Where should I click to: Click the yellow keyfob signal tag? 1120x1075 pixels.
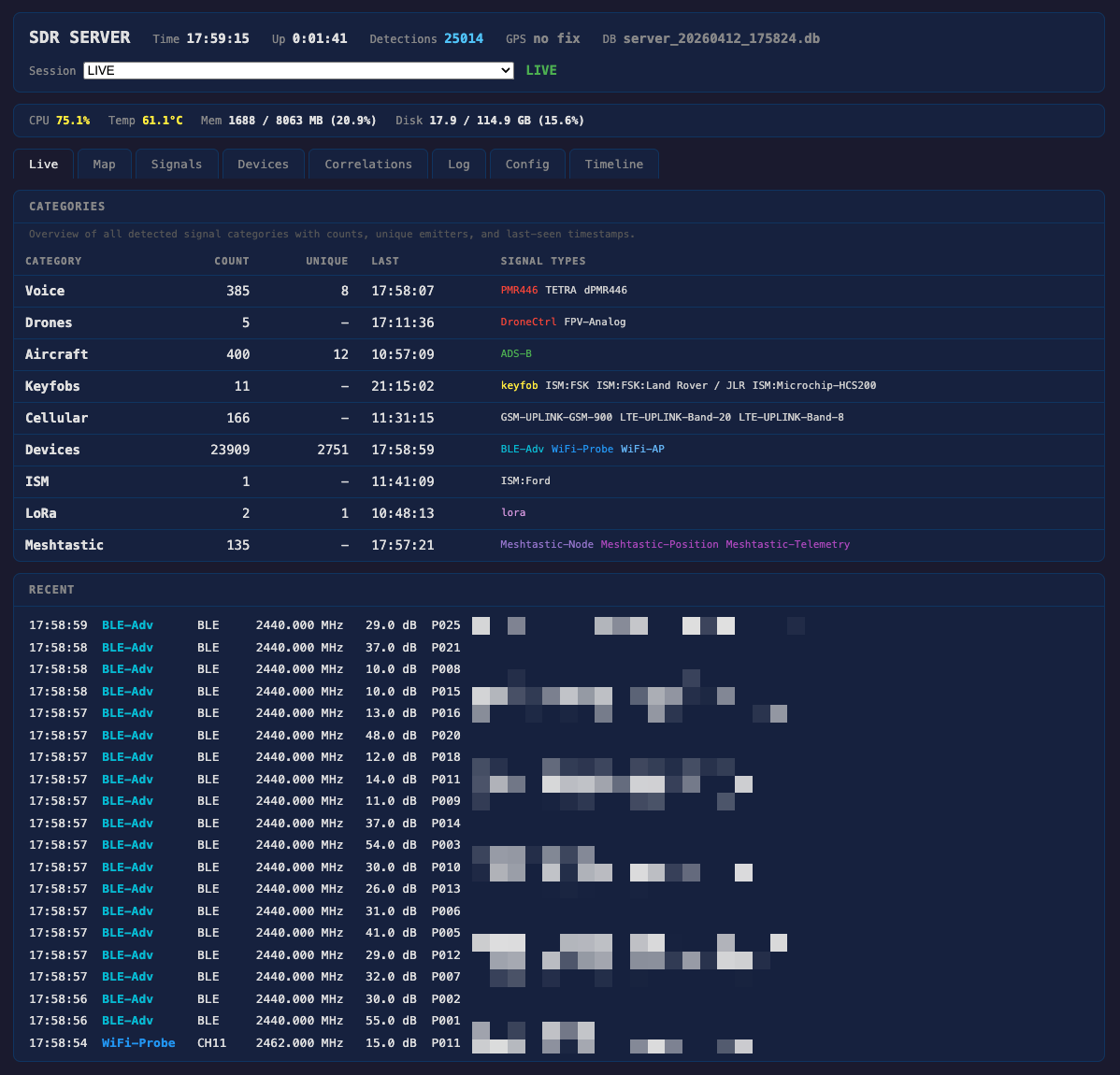pyautogui.click(x=519, y=386)
